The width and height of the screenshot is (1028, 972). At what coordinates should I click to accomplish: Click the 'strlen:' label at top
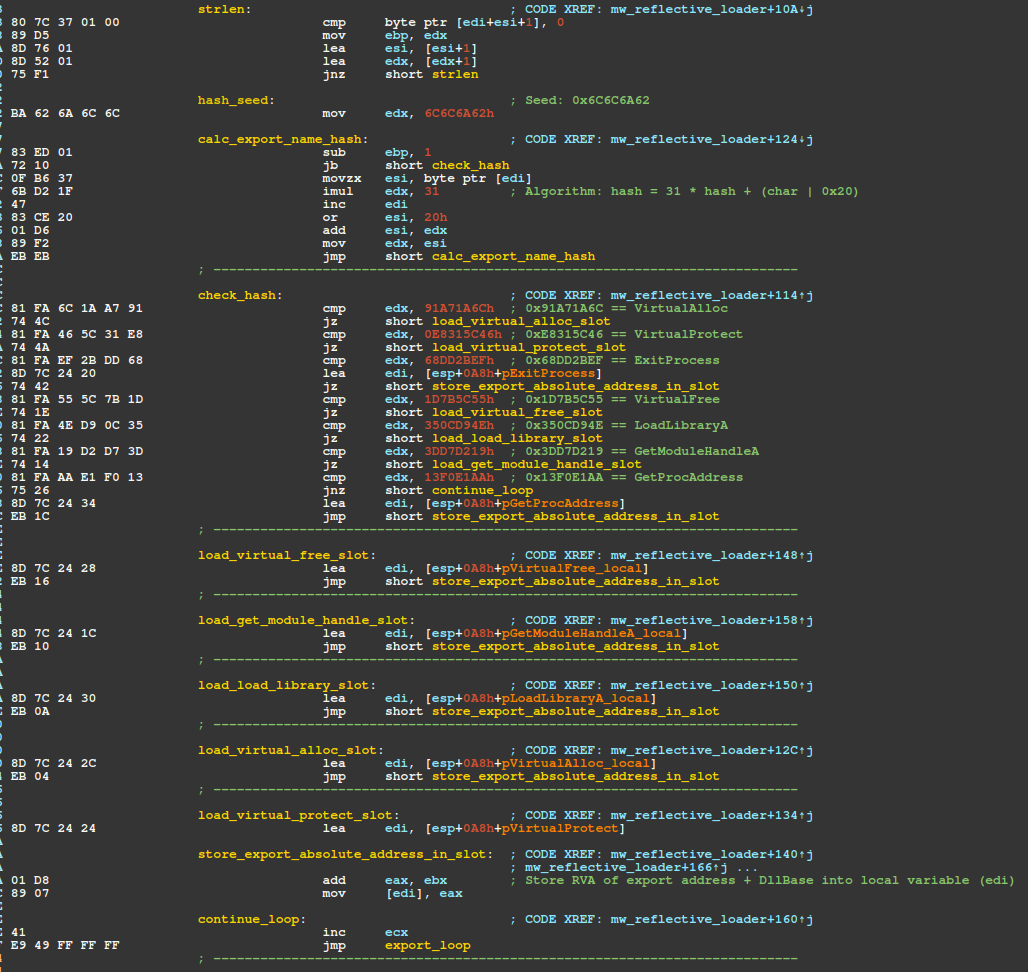224,9
